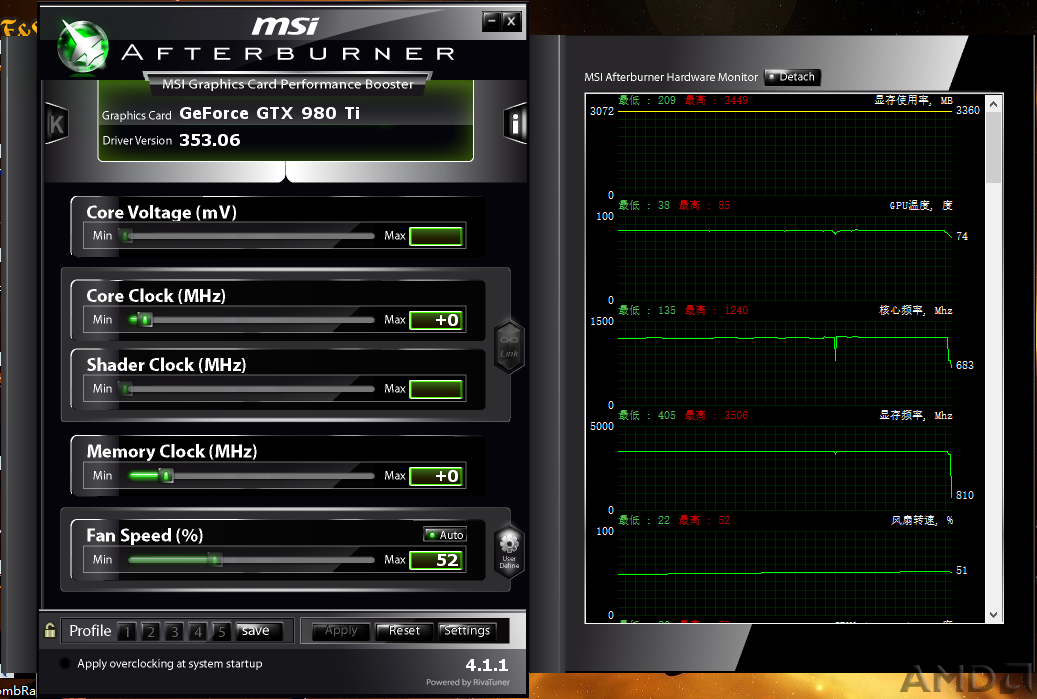Image resolution: width=1037 pixels, height=699 pixels.
Task: Click the Apply button
Action: pyautogui.click(x=341, y=631)
